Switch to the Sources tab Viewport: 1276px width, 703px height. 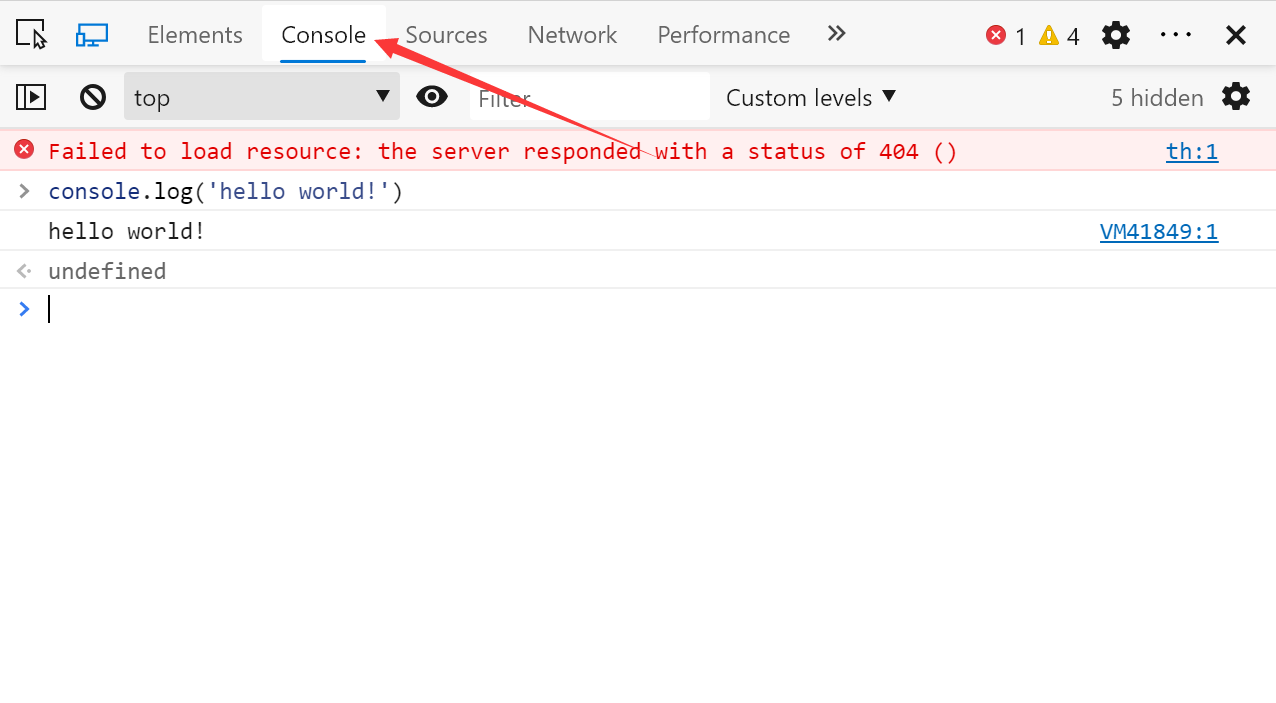click(446, 35)
